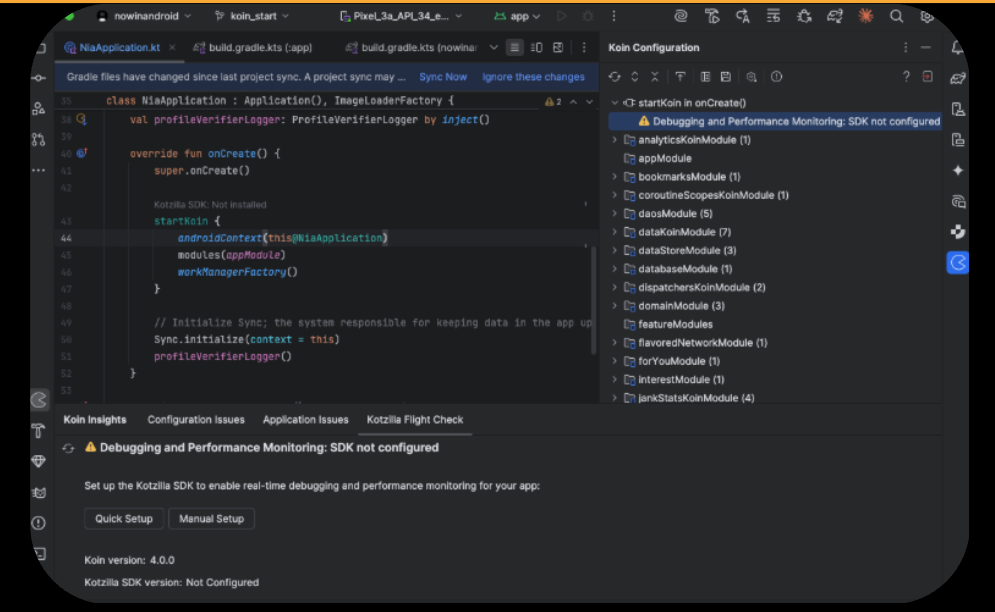The image size is (995, 612).
Task: Switch editor to split view mode
Action: tap(536, 48)
